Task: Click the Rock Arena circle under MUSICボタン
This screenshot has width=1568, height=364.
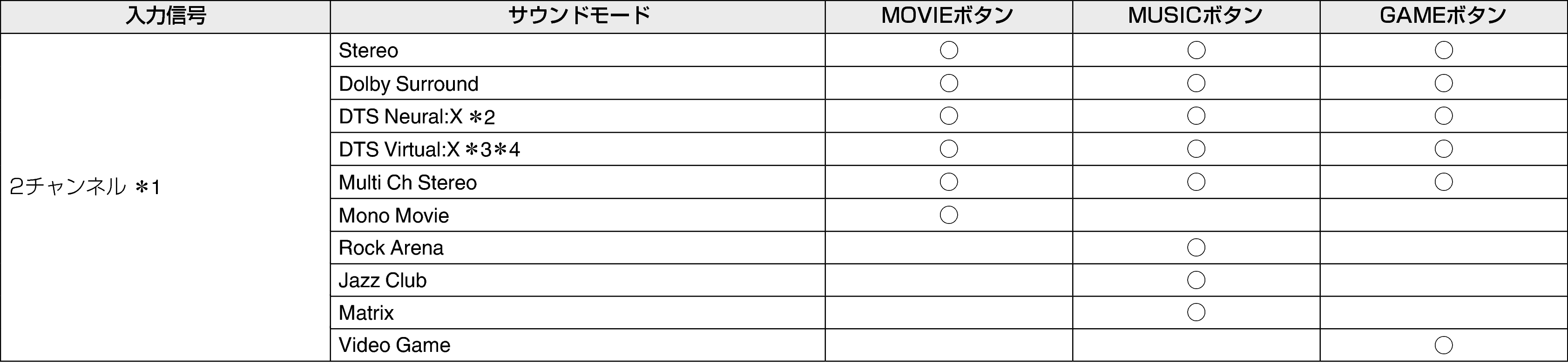Action: pyautogui.click(x=1196, y=248)
